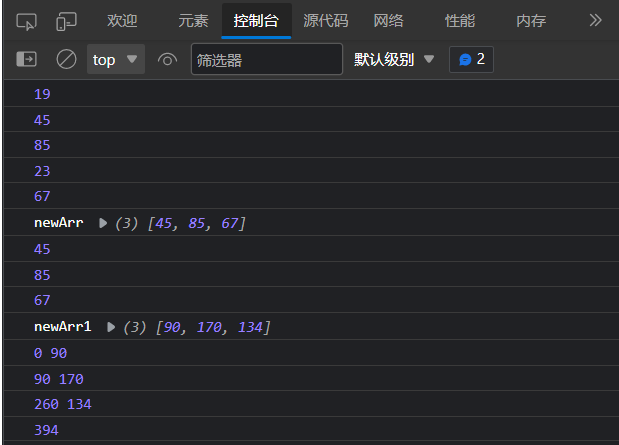Switch to the 元素 tab
Screen dimensions: 619x445
click(x=193, y=21)
